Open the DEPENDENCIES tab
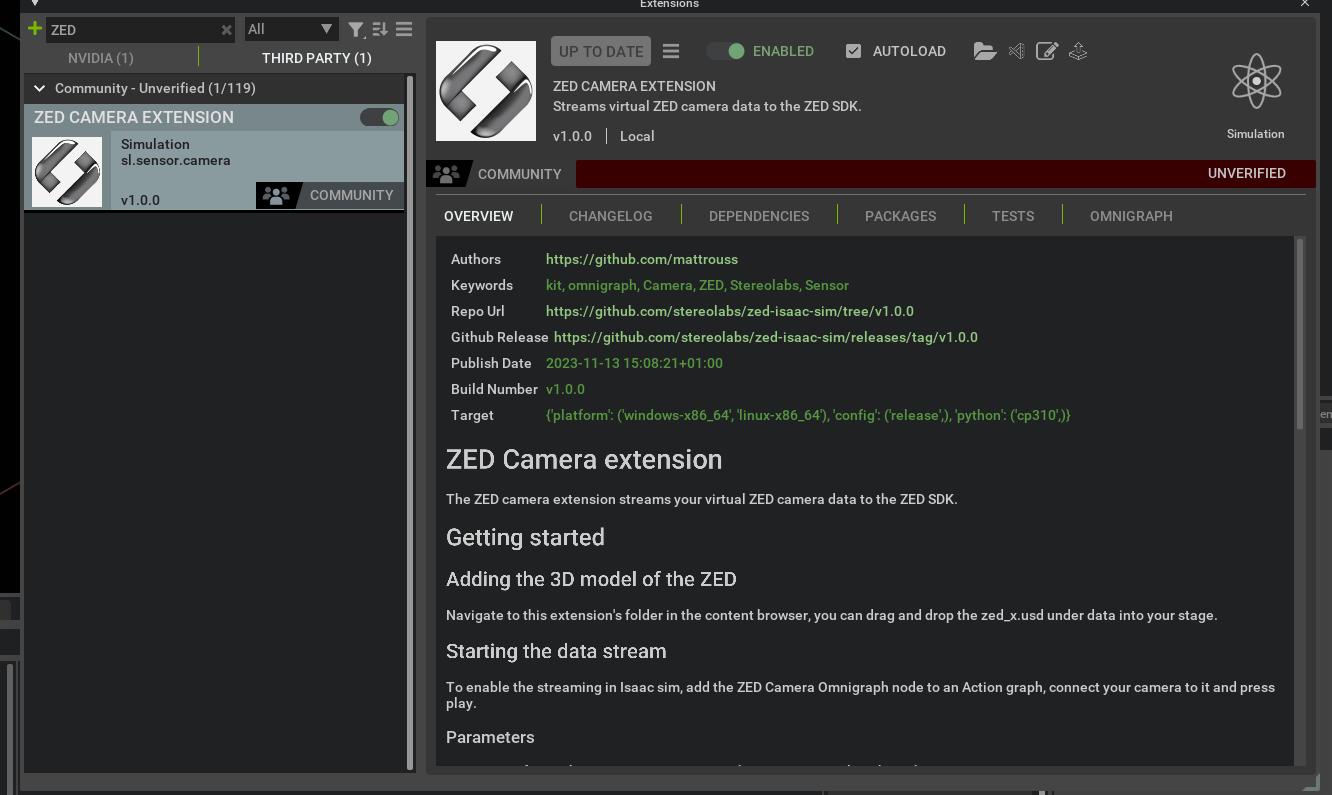1332x795 pixels. coord(759,216)
